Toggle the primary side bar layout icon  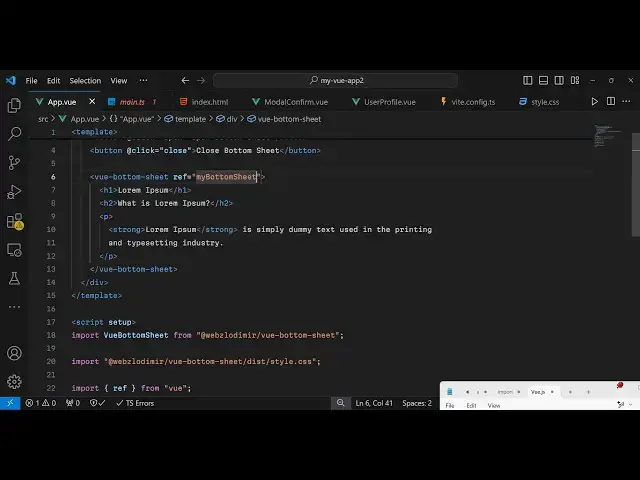coord(527,80)
